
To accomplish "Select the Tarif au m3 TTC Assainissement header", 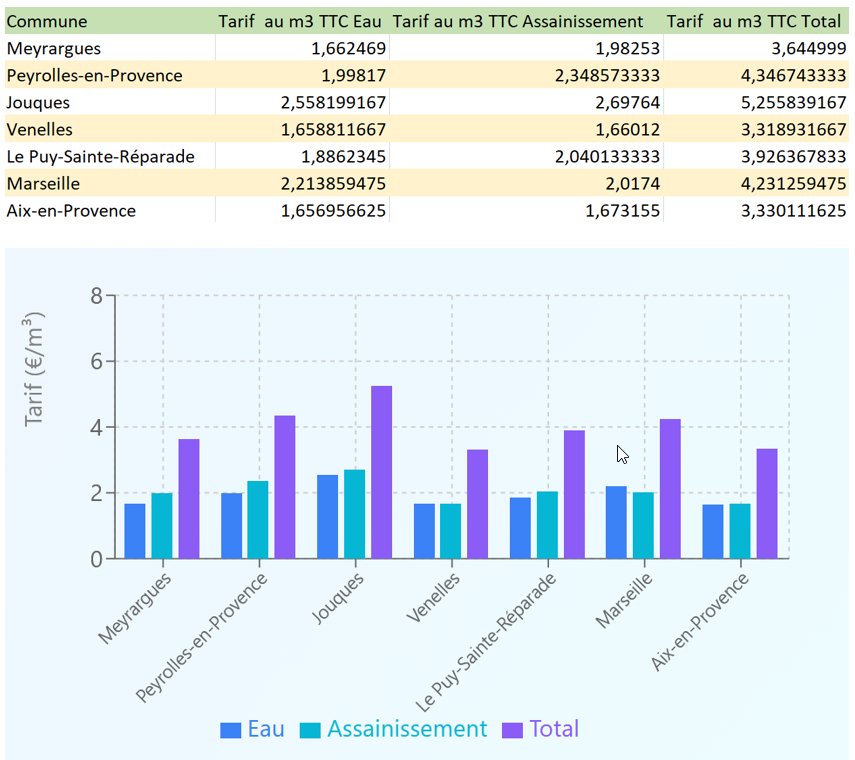I will [x=518, y=21].
